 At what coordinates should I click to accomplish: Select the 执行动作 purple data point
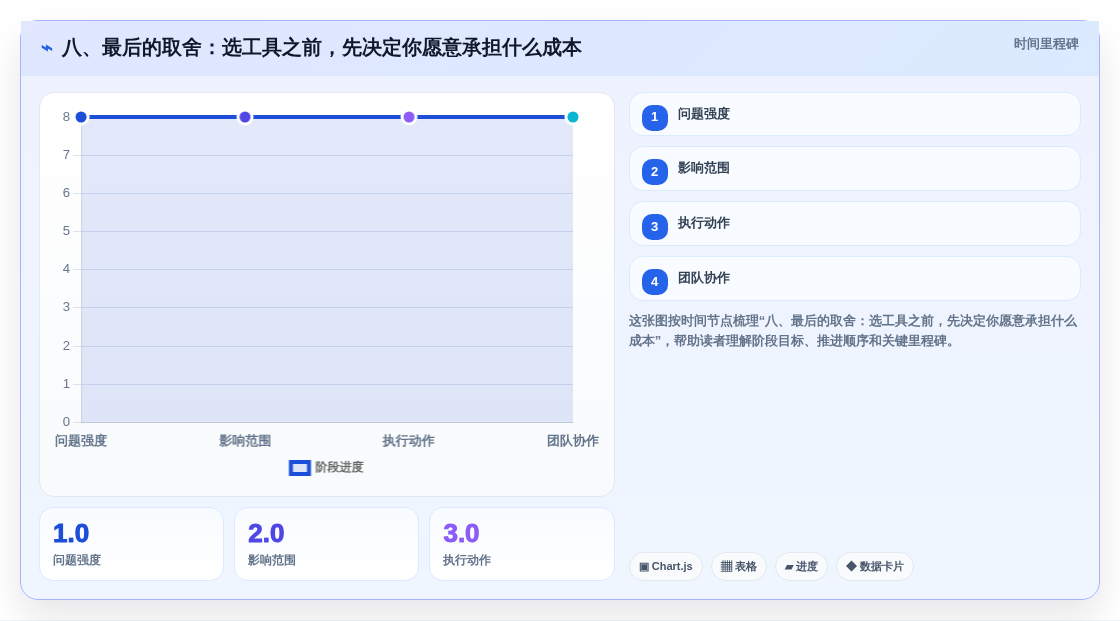tap(409, 117)
